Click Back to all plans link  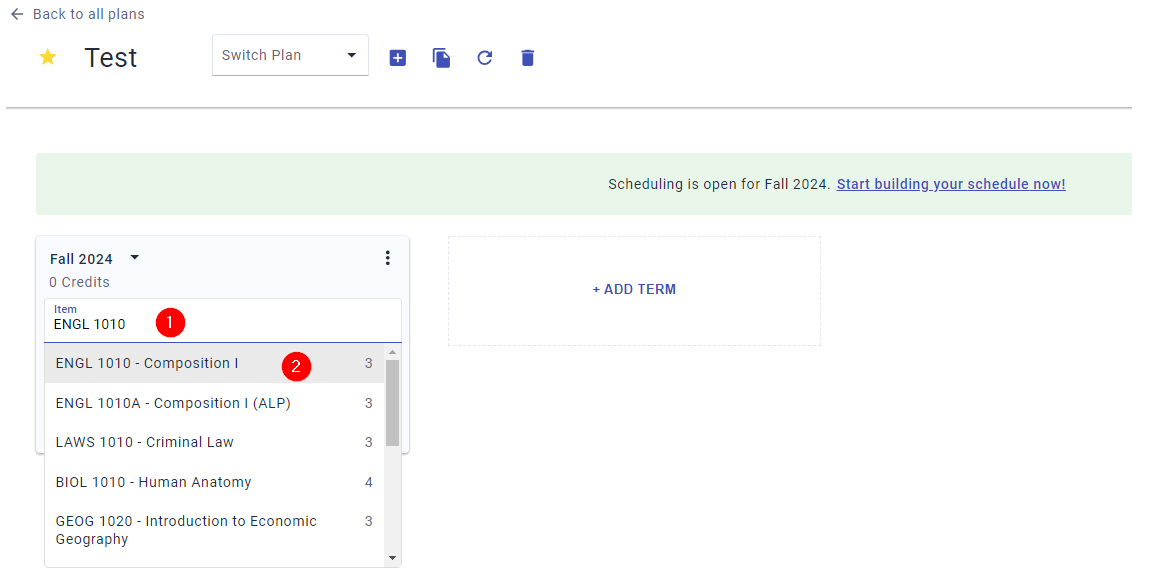pyautogui.click(x=88, y=14)
